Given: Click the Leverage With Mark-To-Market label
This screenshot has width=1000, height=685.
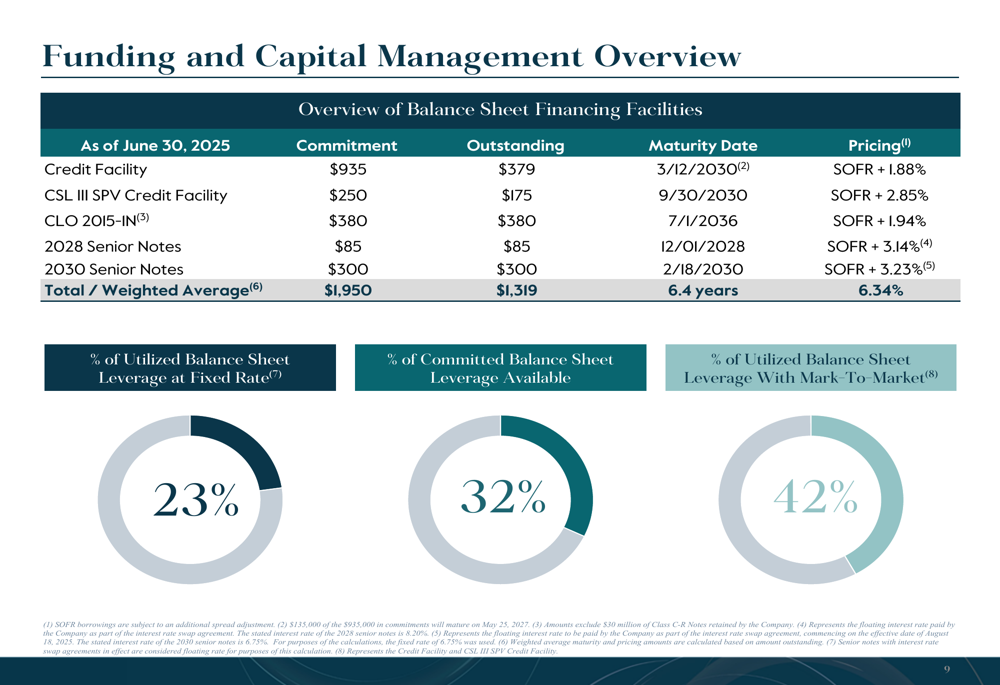Looking at the screenshot, I should 811,368.
